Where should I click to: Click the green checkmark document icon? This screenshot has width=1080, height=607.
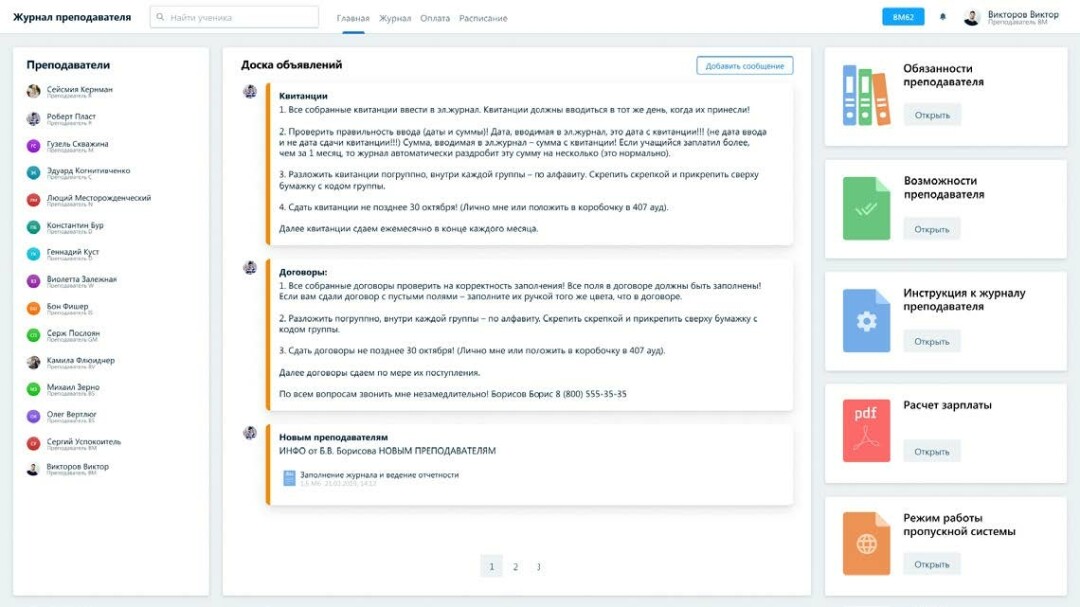click(866, 208)
